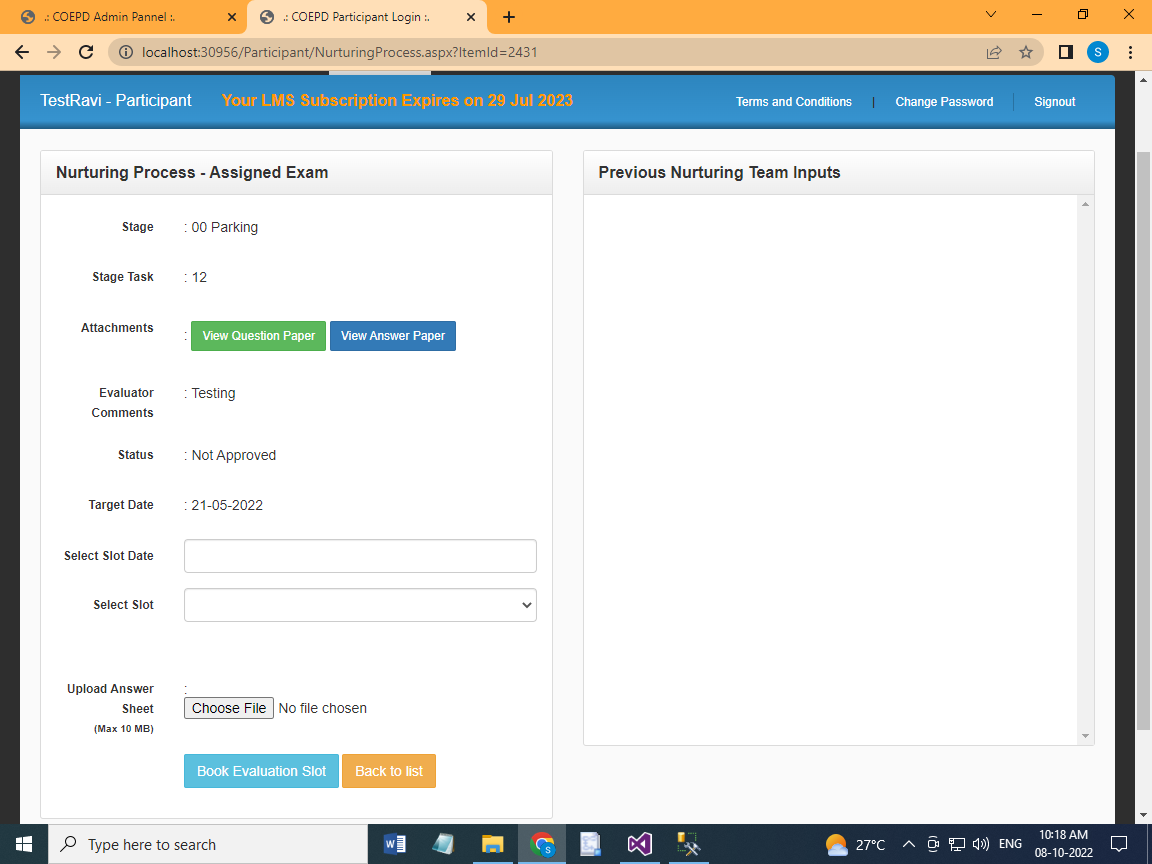1152x864 pixels.
Task: Bookmark this page with the star icon
Action: pos(1025,52)
